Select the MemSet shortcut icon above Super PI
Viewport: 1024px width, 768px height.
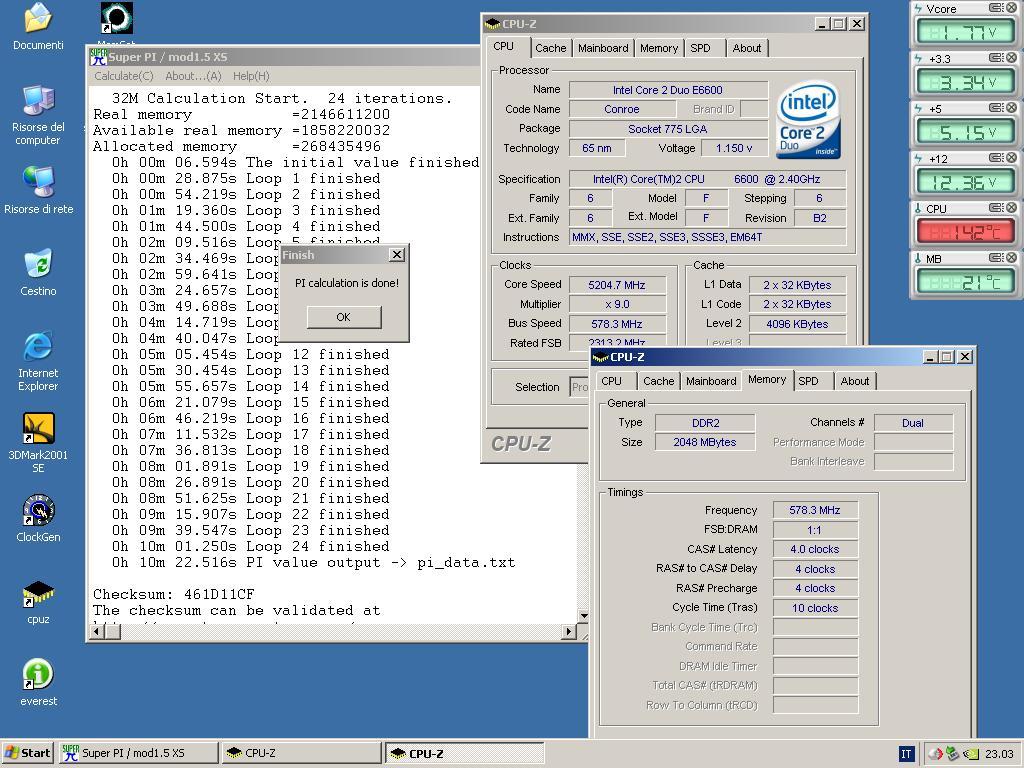click(117, 18)
